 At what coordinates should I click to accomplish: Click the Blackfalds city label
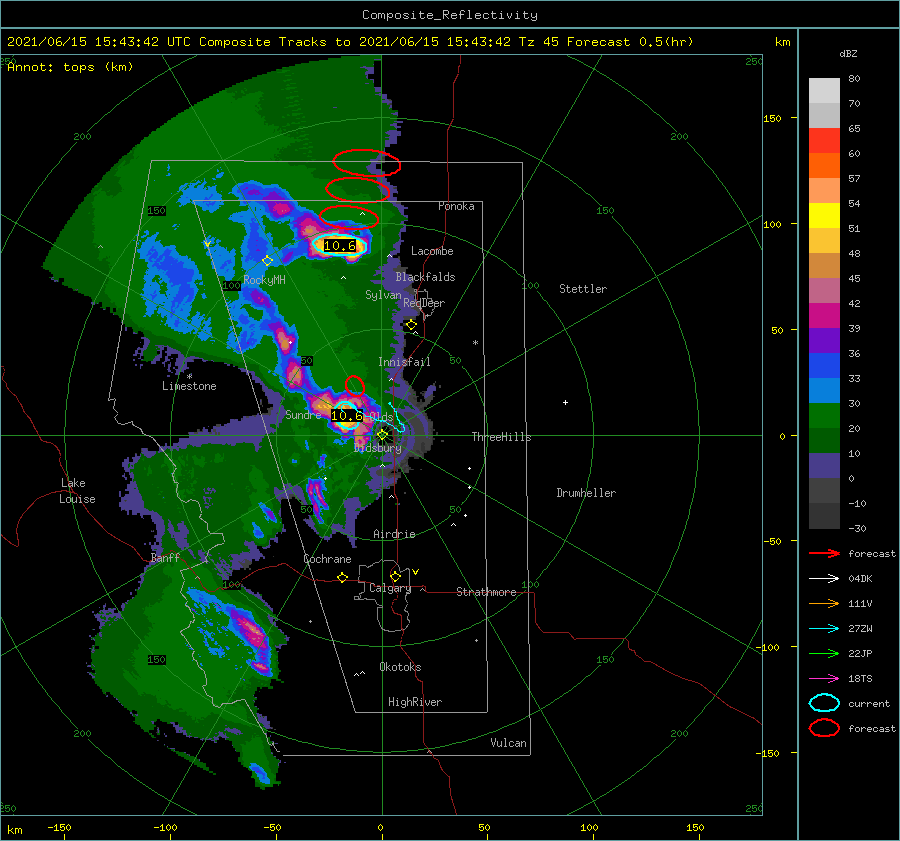[x=425, y=277]
